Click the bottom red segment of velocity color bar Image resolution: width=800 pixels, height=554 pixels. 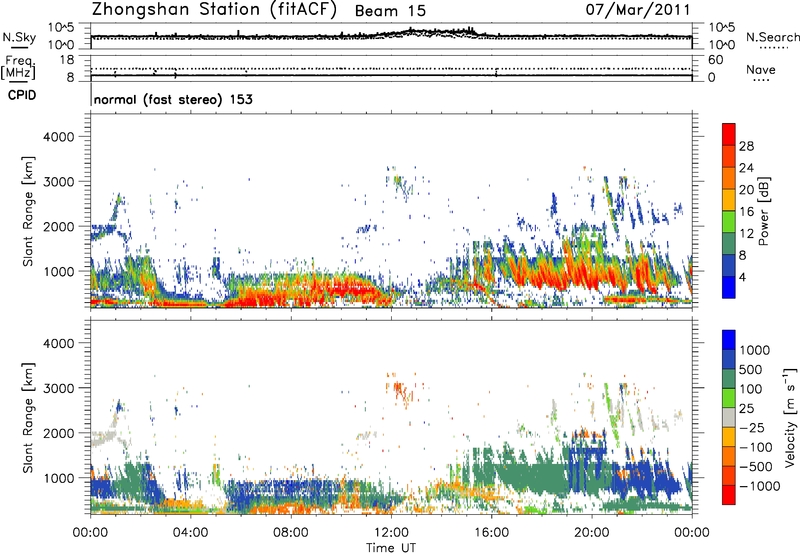pyautogui.click(x=729, y=495)
